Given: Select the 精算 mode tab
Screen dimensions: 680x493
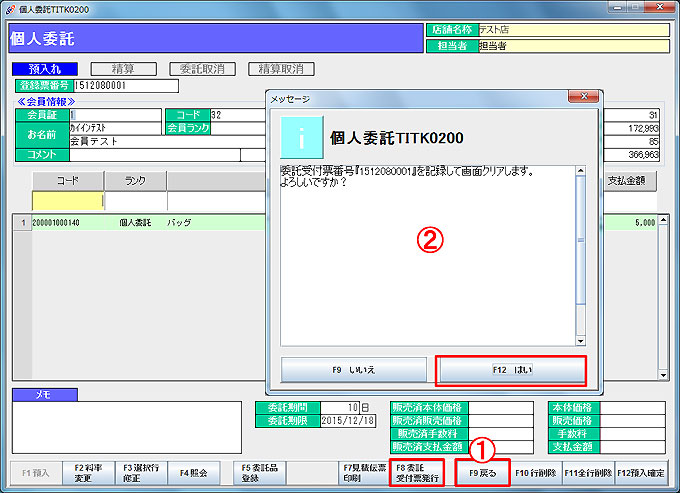Looking at the screenshot, I should (x=124, y=69).
